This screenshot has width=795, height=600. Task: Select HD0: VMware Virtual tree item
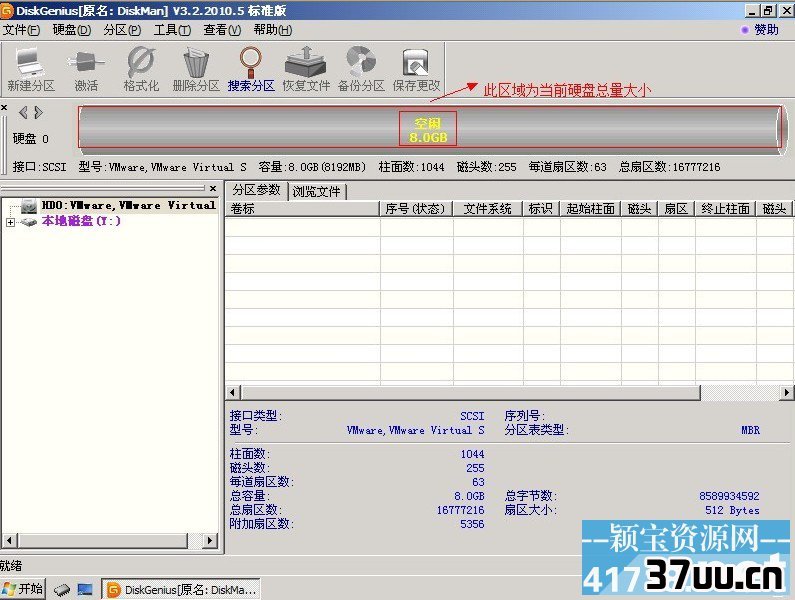[129, 205]
